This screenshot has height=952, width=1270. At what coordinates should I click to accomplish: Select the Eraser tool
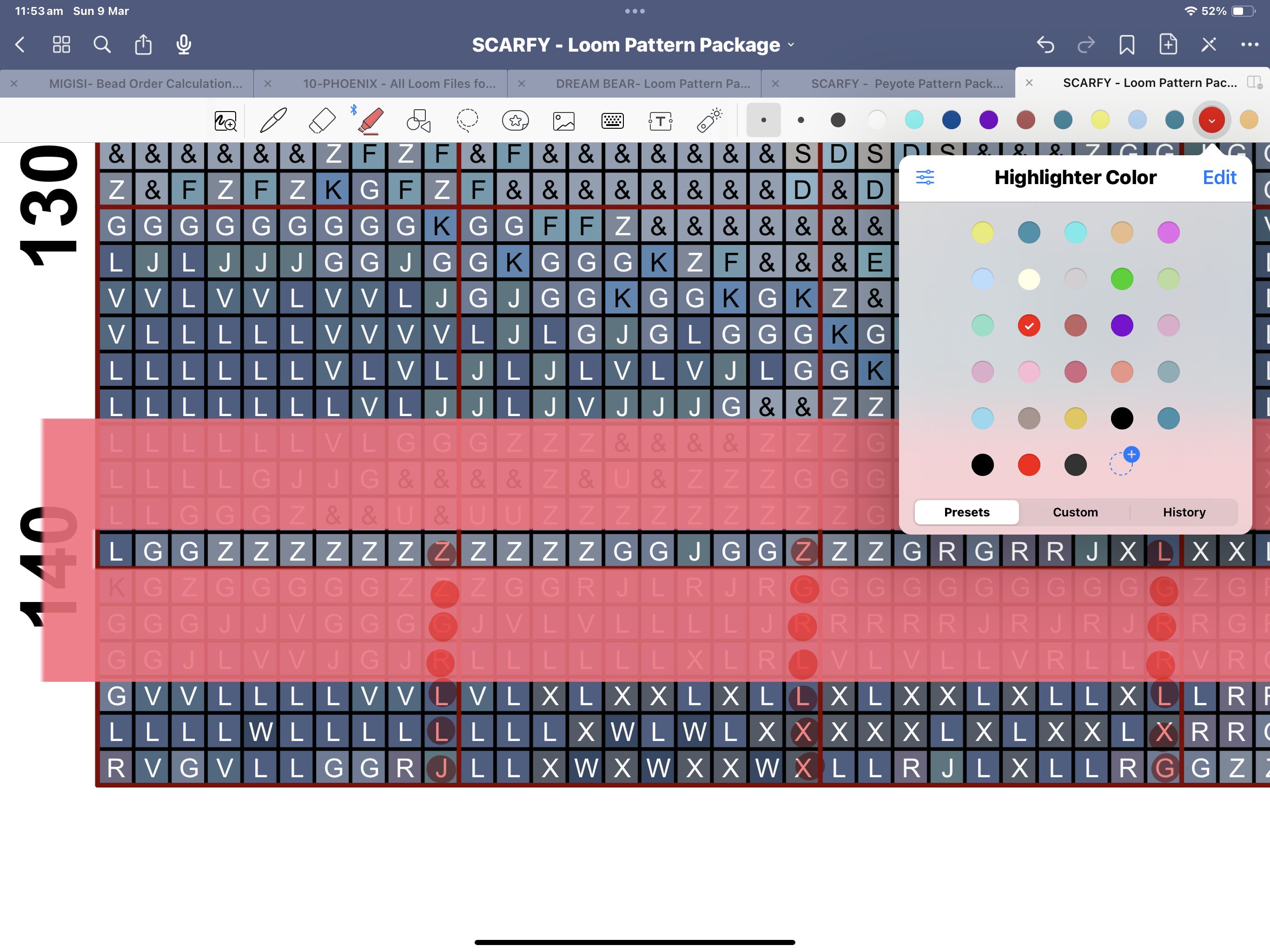click(322, 120)
